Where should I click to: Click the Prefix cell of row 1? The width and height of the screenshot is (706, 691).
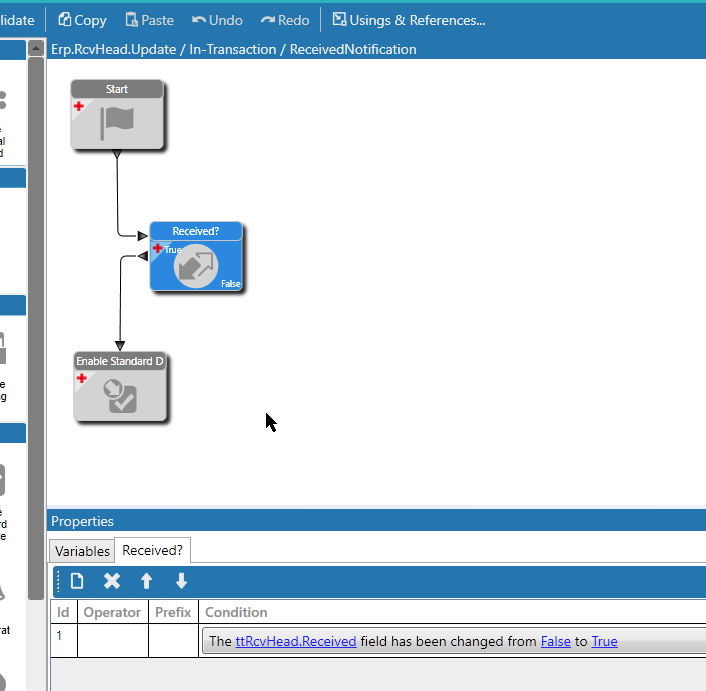tap(173, 640)
